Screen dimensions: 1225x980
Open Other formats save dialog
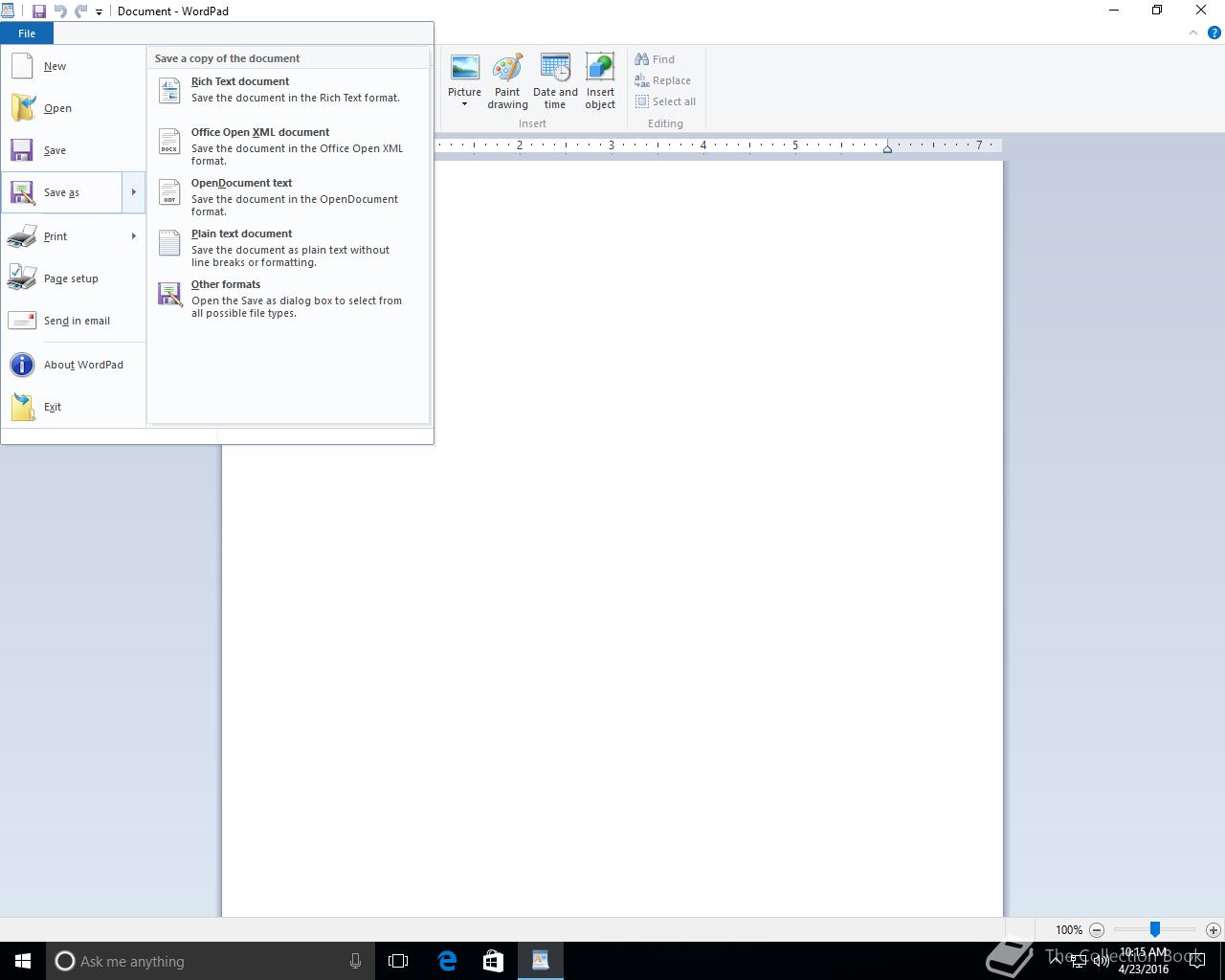click(287, 298)
